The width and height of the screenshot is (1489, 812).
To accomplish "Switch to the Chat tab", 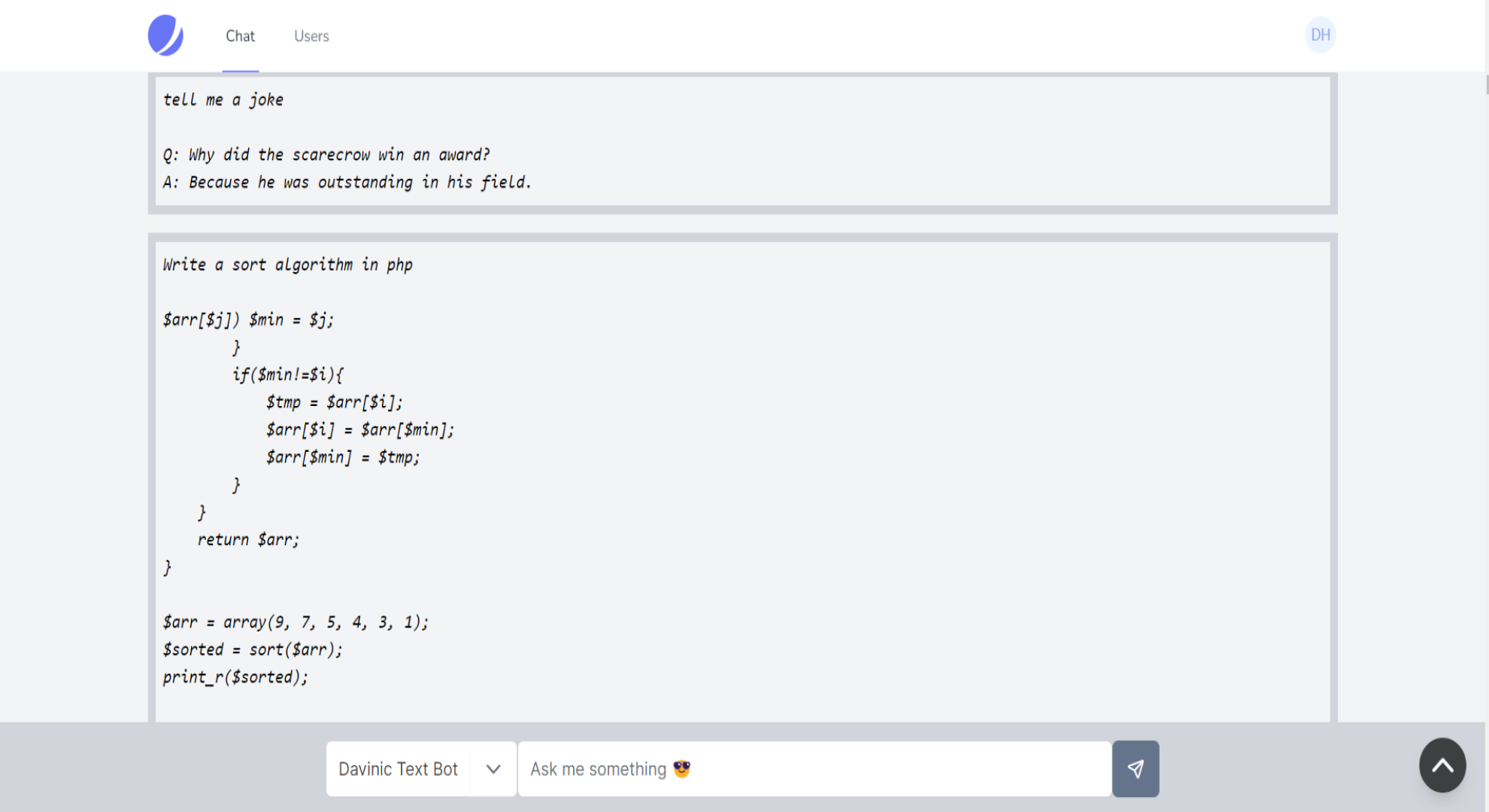I will pos(240,36).
